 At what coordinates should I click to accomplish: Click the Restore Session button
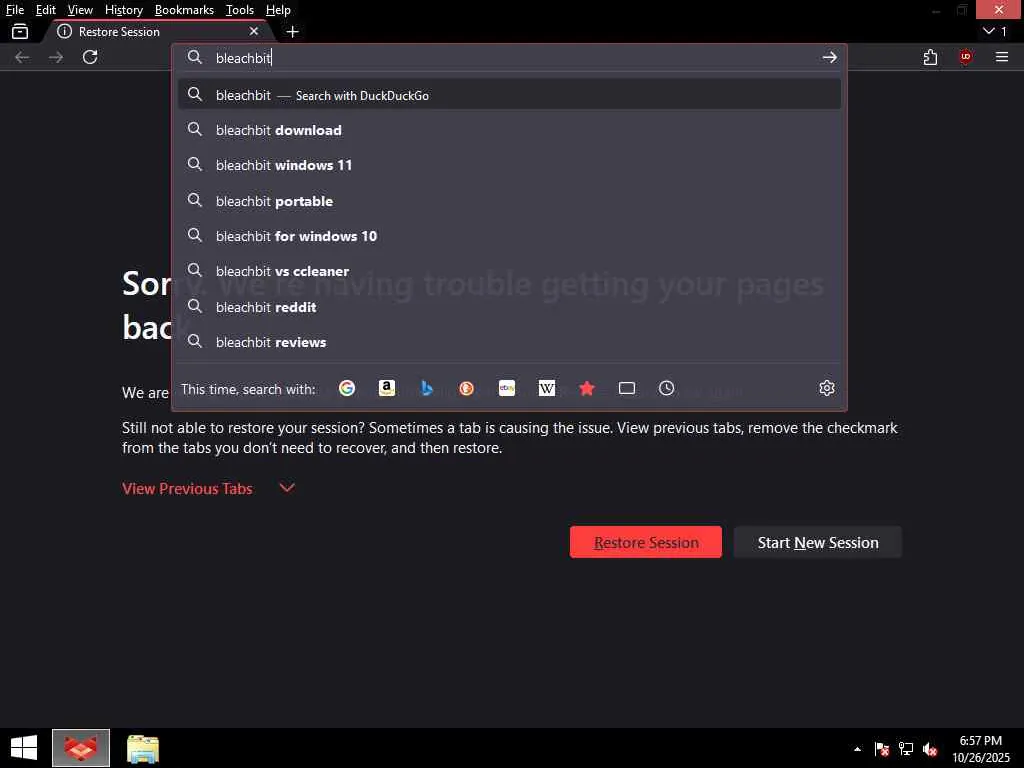tap(646, 542)
